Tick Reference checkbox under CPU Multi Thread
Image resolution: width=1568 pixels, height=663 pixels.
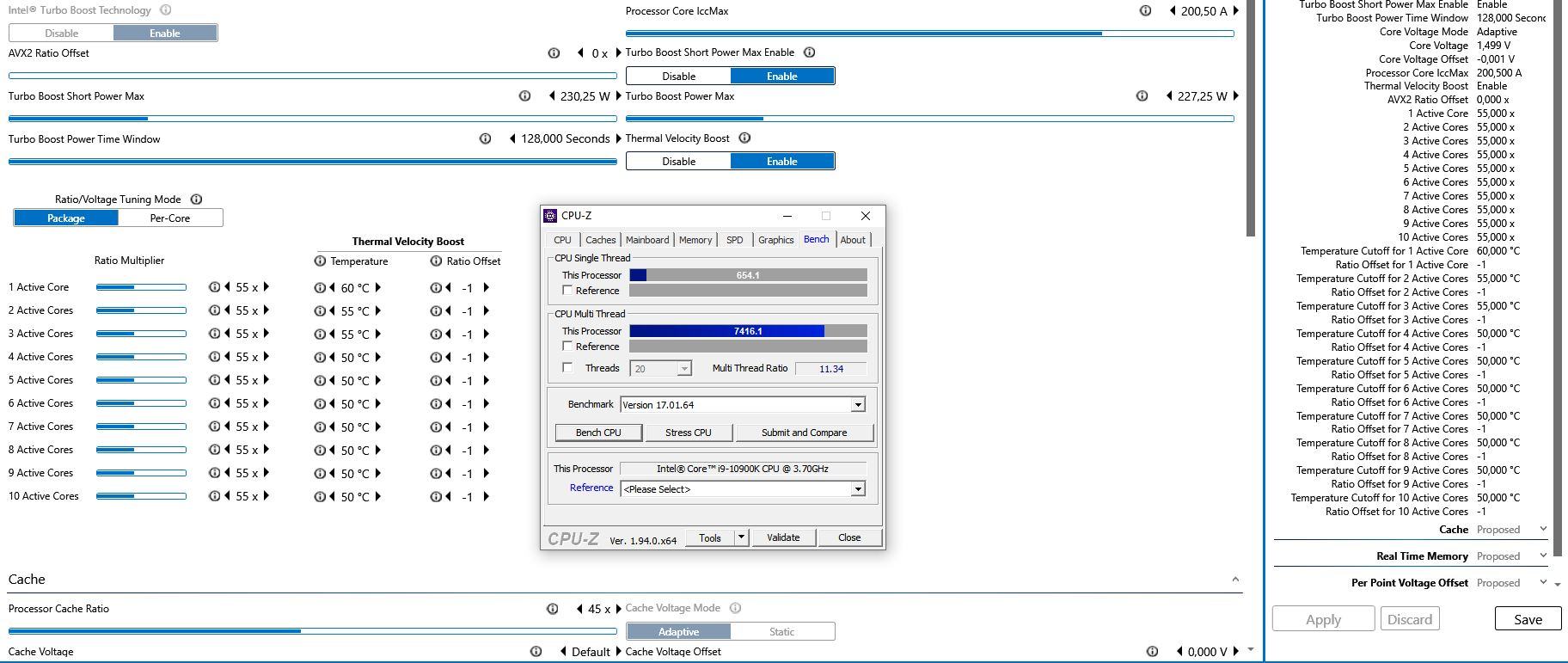[567, 346]
